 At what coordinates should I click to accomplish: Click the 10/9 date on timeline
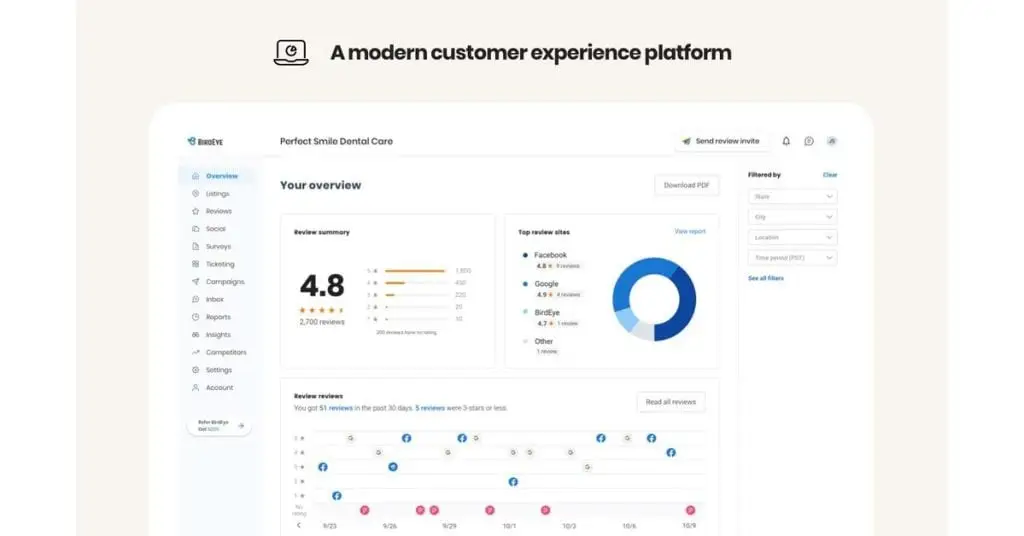tap(689, 526)
